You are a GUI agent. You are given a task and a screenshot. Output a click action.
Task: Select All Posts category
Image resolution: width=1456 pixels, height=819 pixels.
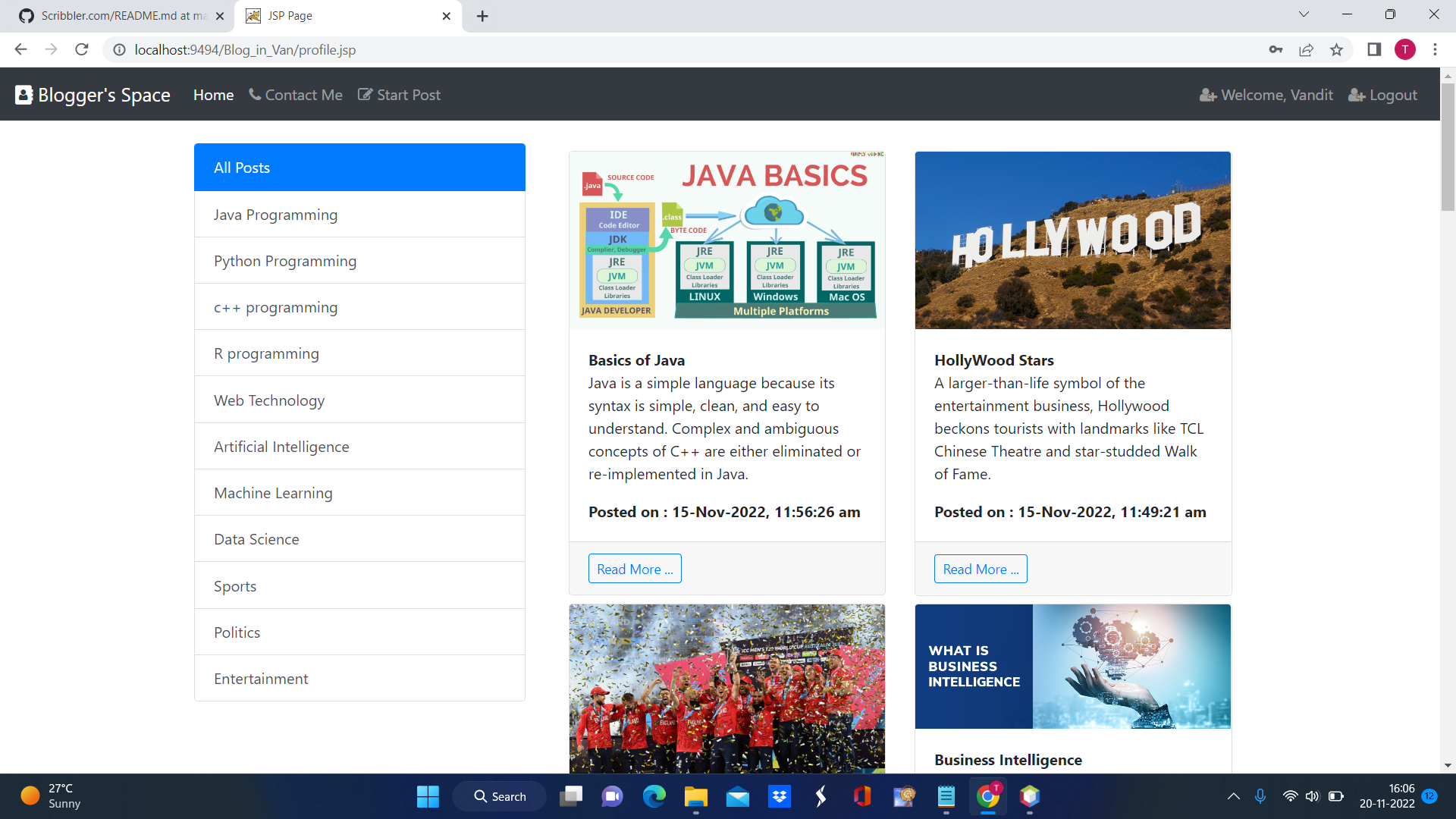pos(359,168)
